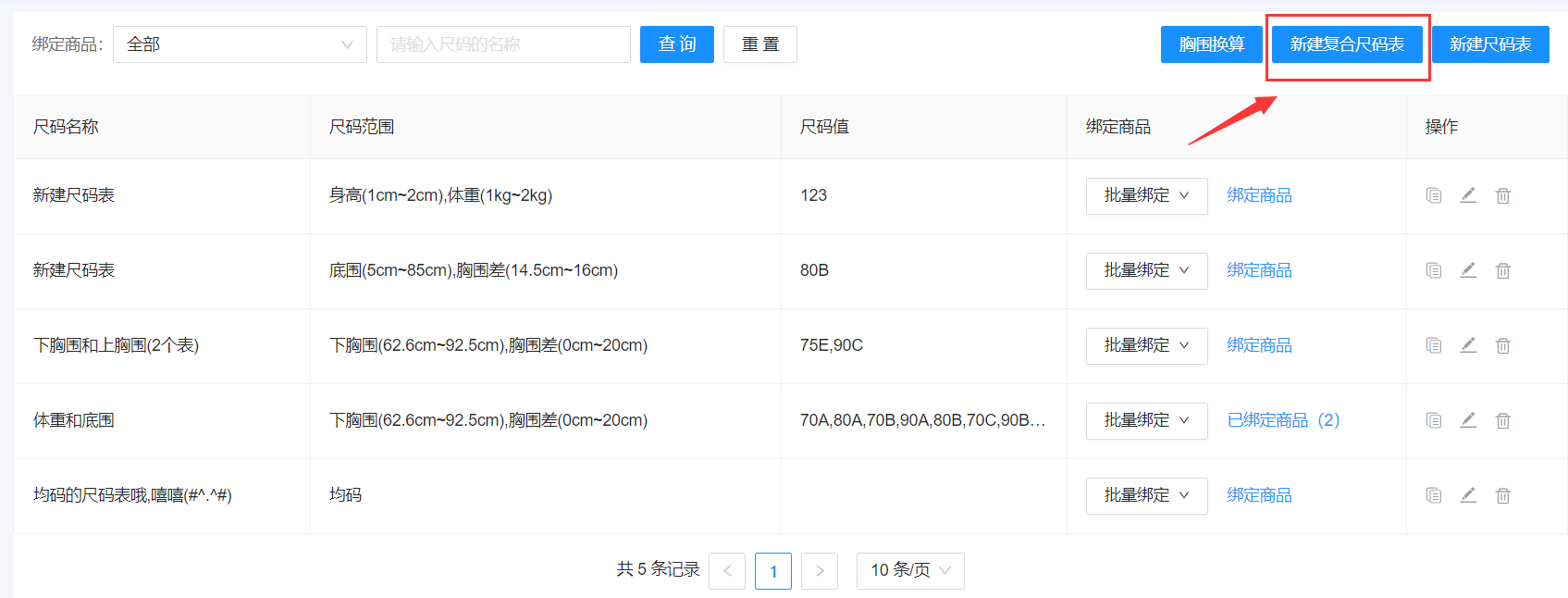Copy the 均码 size chart row
This screenshot has height=598, width=1568.
pyautogui.click(x=1434, y=495)
